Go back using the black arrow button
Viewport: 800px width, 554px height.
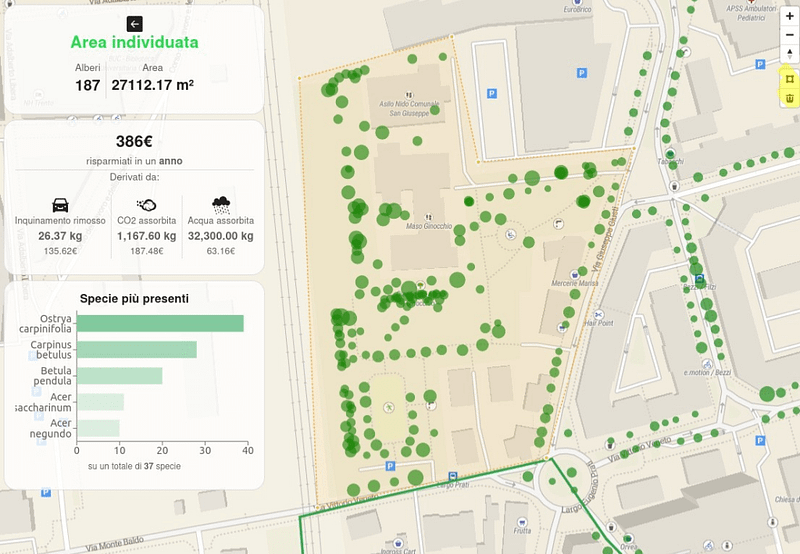[x=135, y=24]
